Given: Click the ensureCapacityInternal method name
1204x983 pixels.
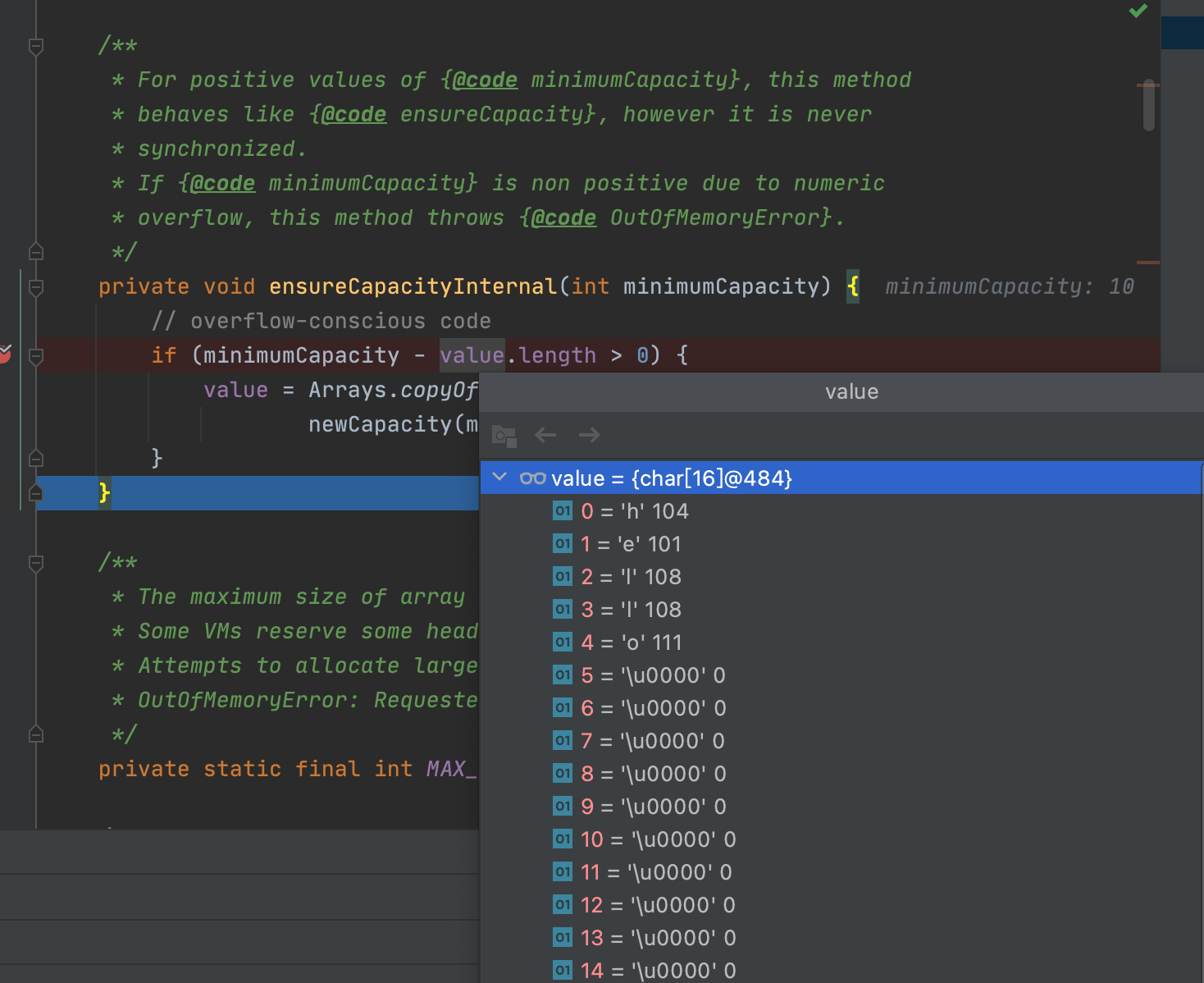Looking at the screenshot, I should [413, 286].
